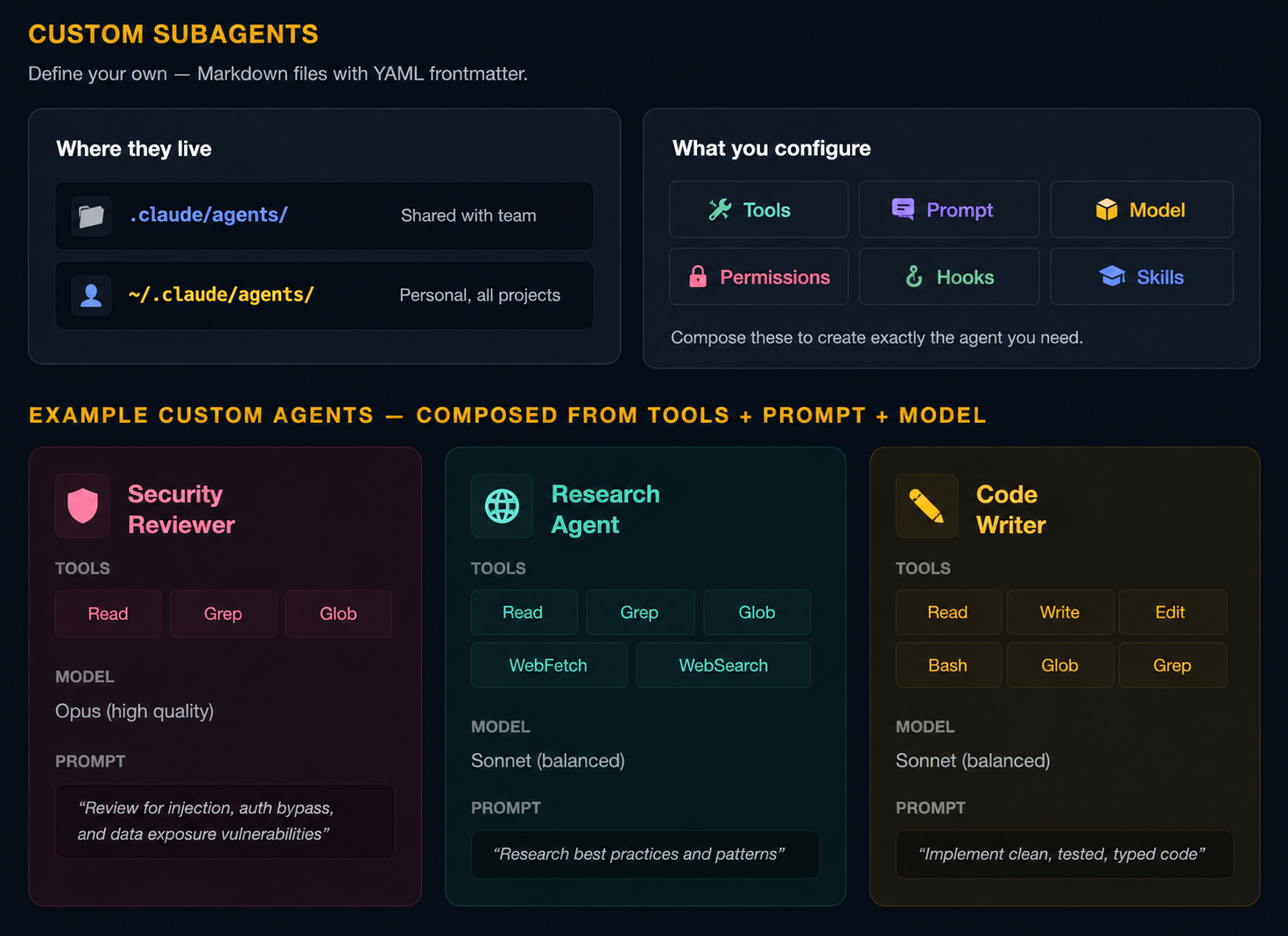
Task: Click the Research Agent globe icon
Action: tap(502, 506)
